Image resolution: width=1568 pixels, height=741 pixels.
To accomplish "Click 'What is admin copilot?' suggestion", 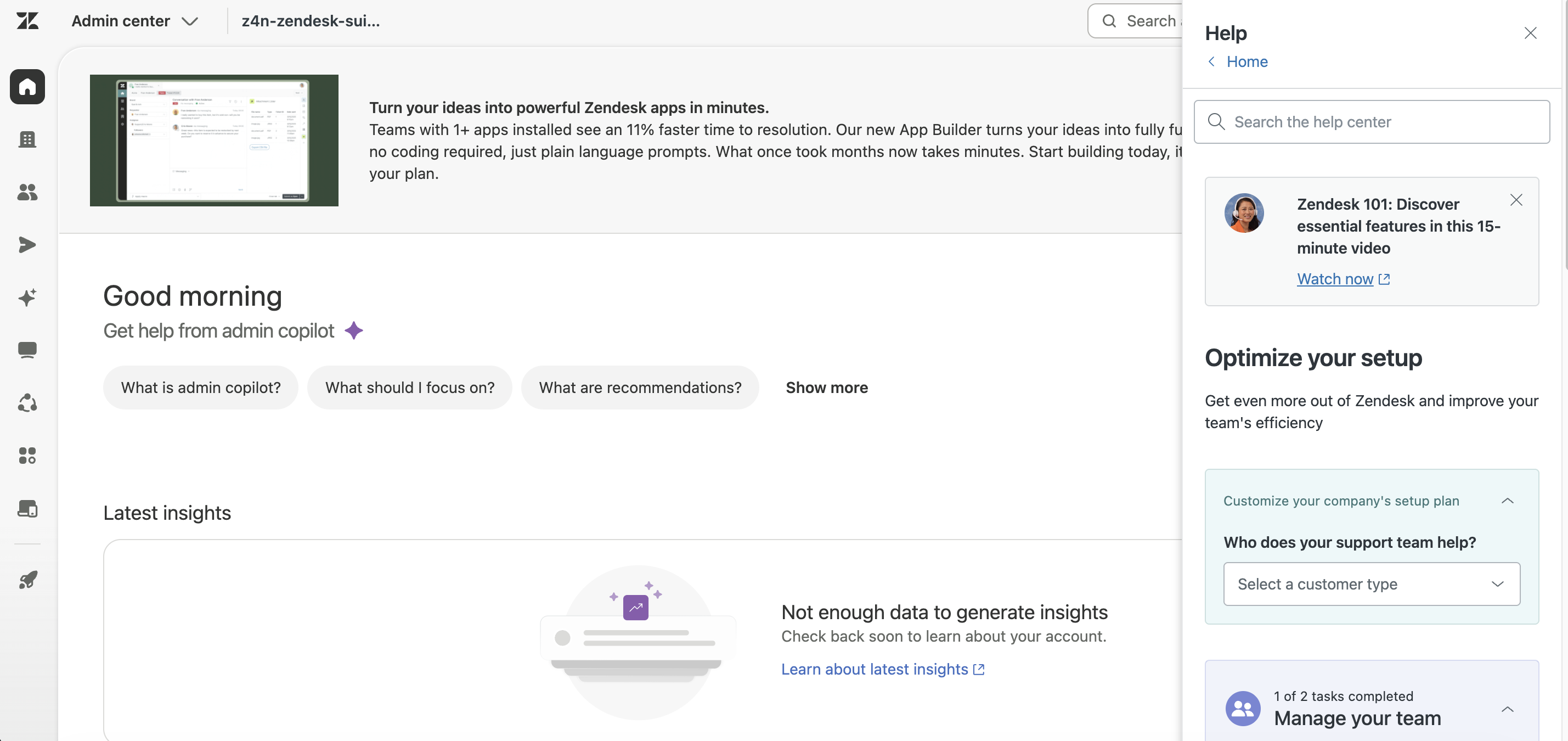I will (x=200, y=388).
